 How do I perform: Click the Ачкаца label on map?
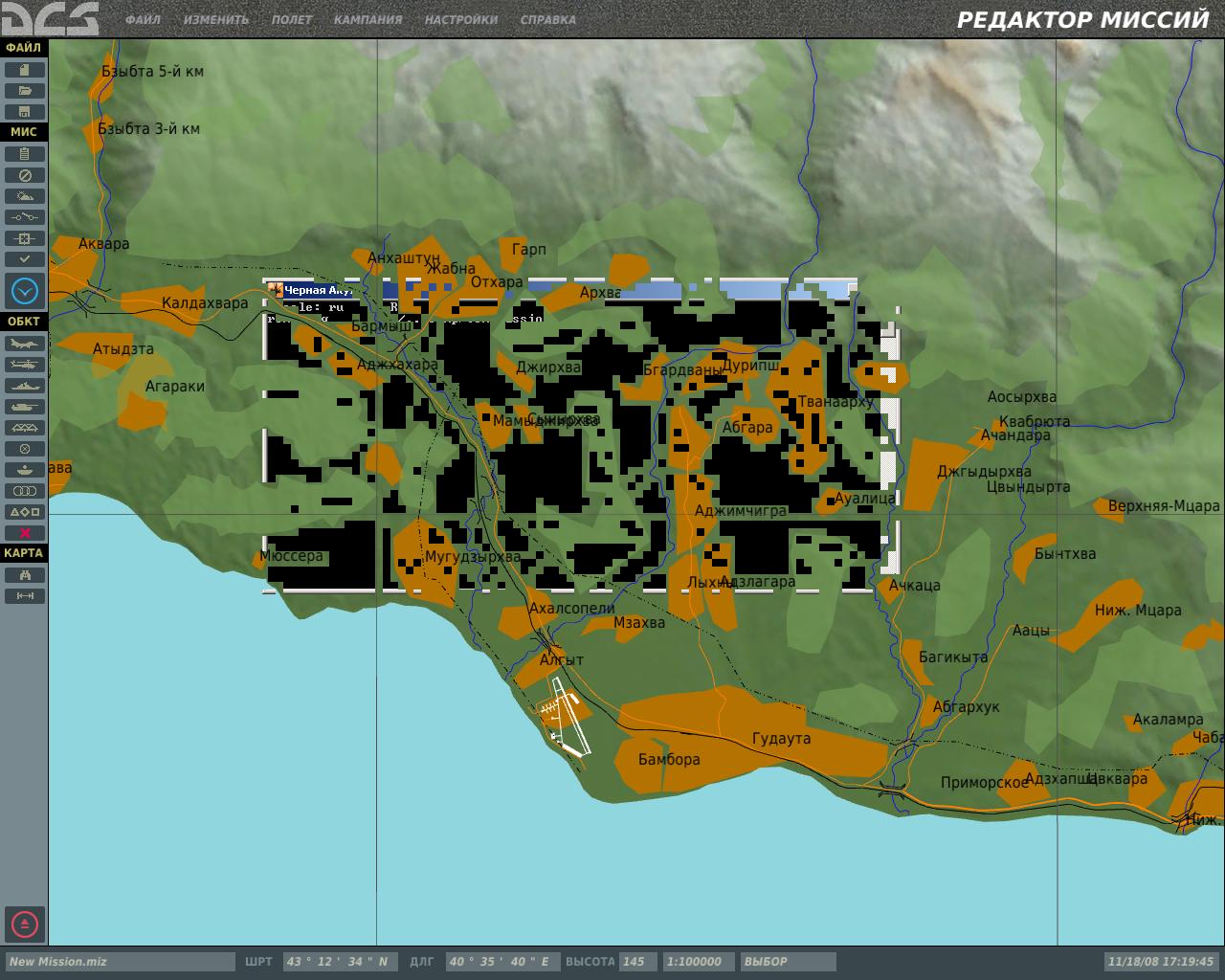point(914,586)
